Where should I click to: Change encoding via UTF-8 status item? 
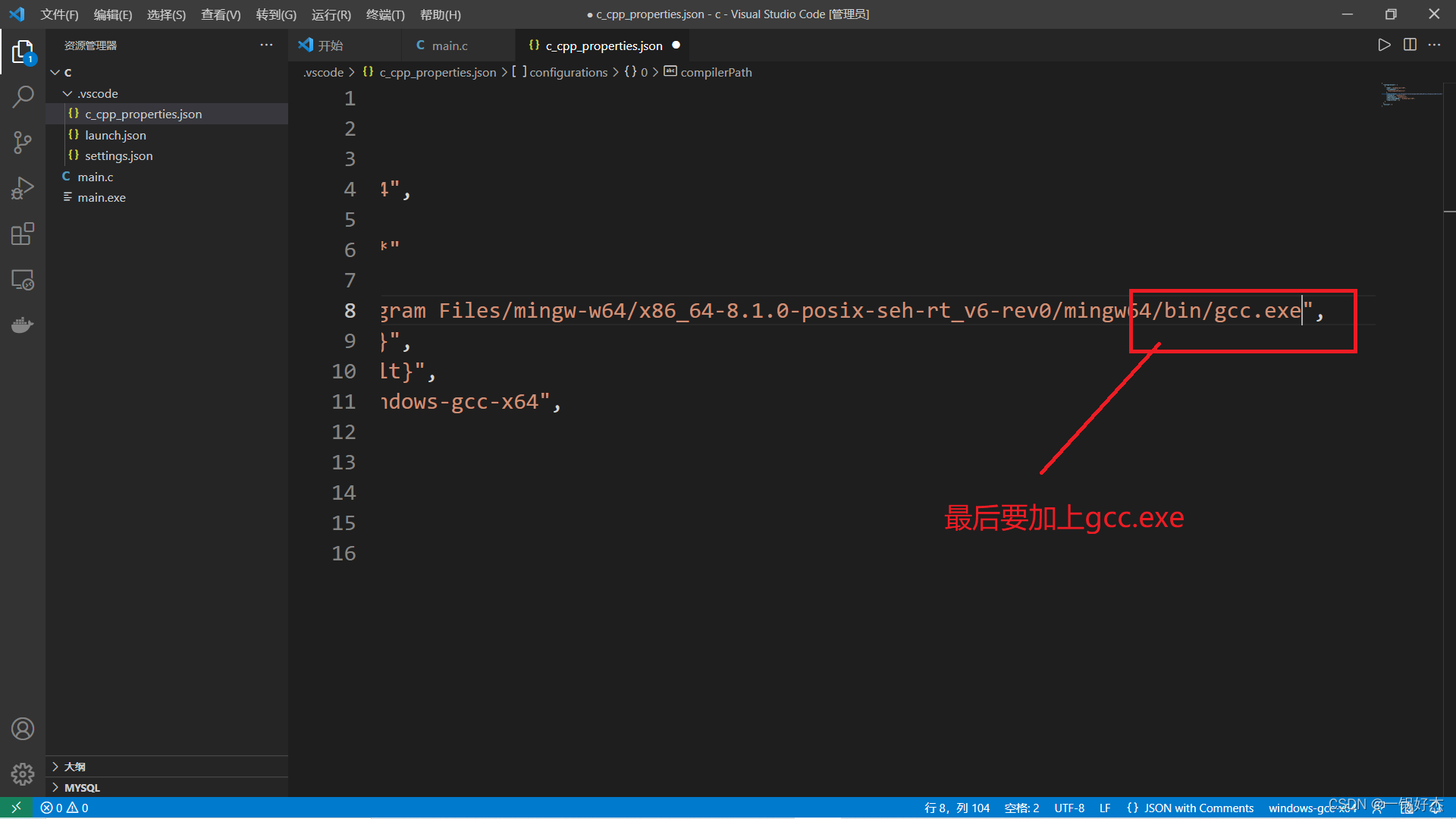point(1069,808)
